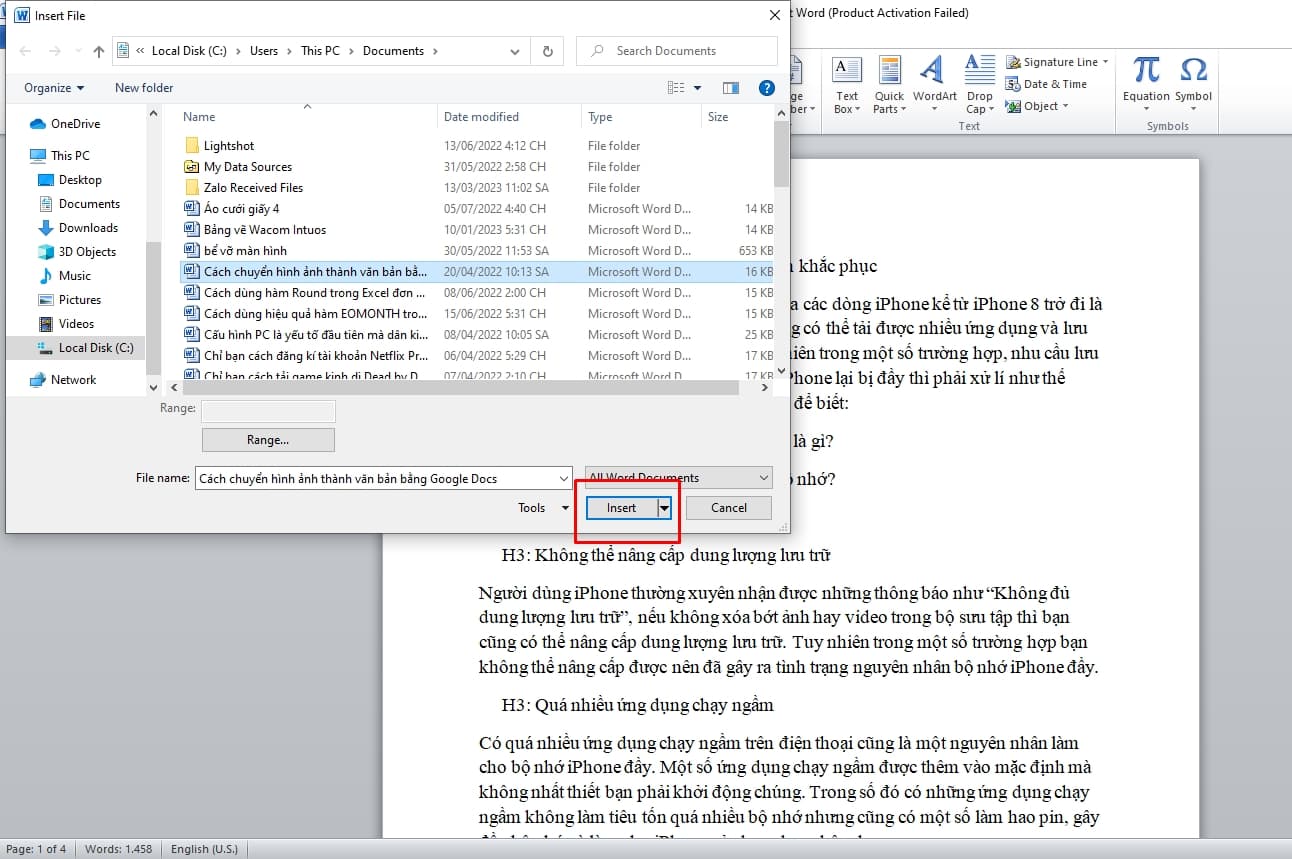Insert a Signature Line in Word
This screenshot has width=1292, height=859.
1057,62
